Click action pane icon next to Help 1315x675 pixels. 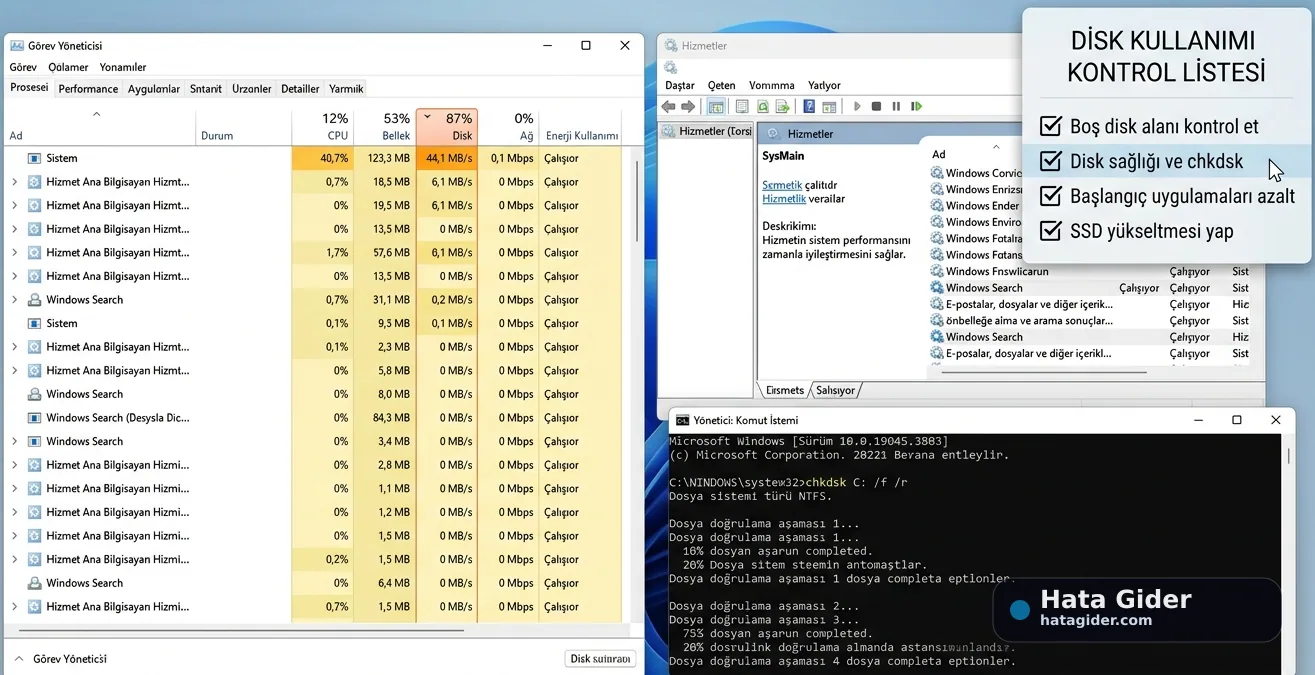[x=829, y=106]
